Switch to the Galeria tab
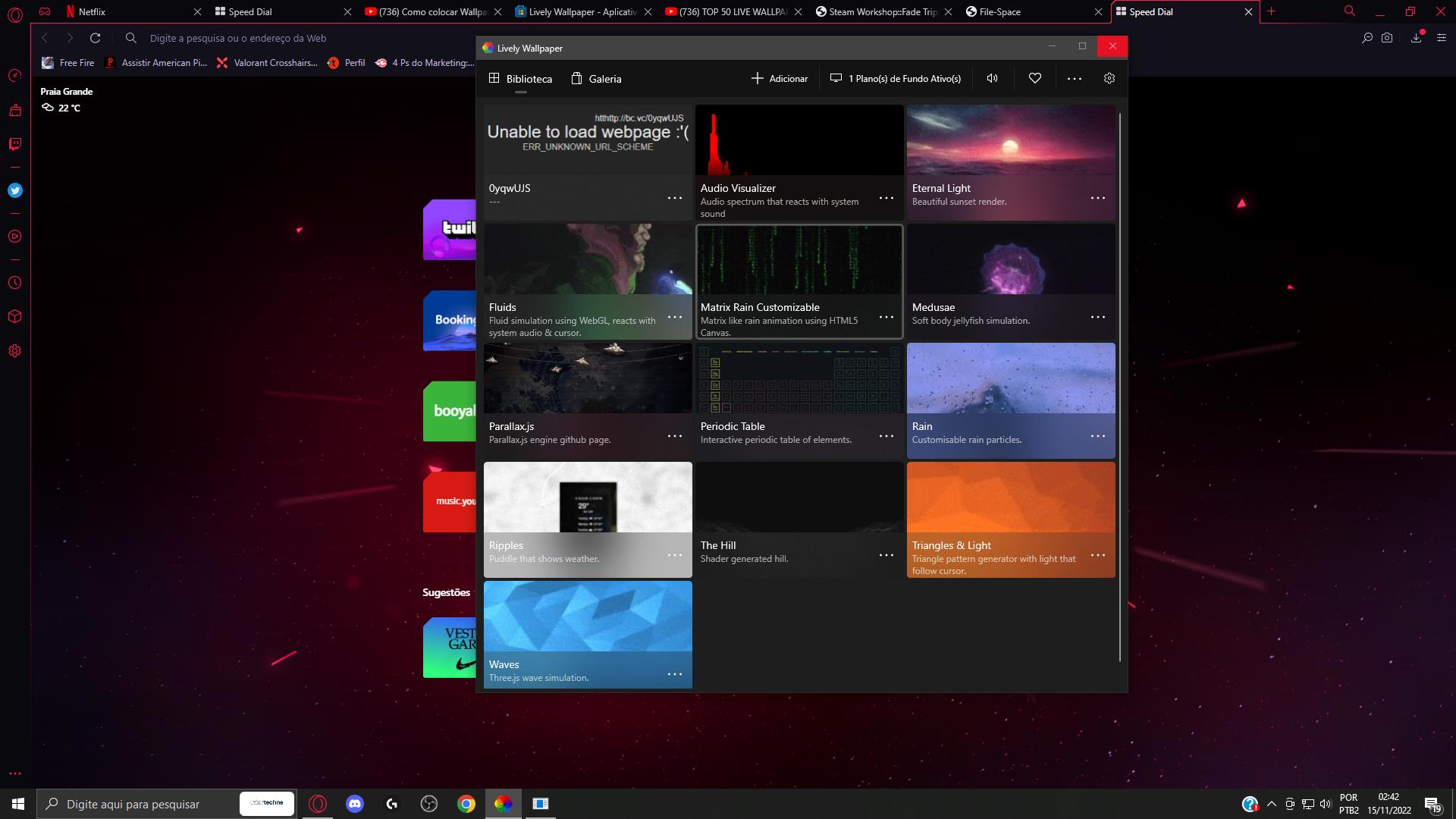This screenshot has width=1456, height=819. pyautogui.click(x=596, y=79)
